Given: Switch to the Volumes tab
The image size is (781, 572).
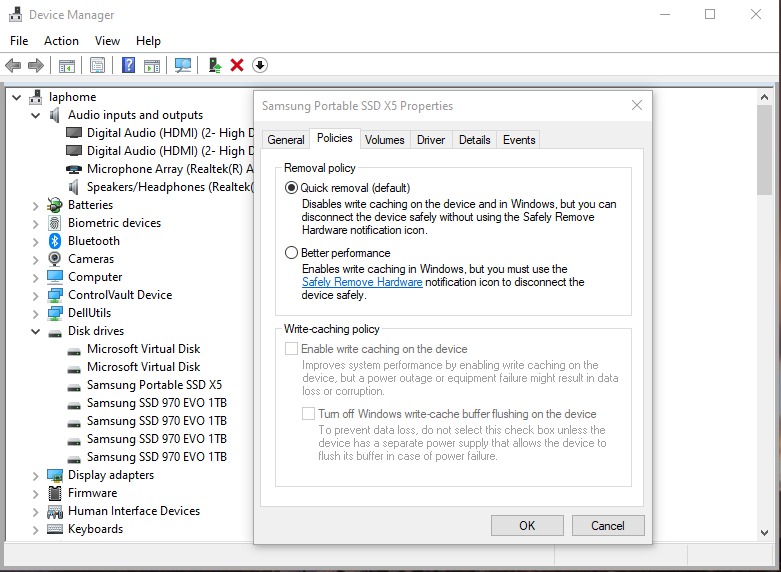Looking at the screenshot, I should 384,140.
